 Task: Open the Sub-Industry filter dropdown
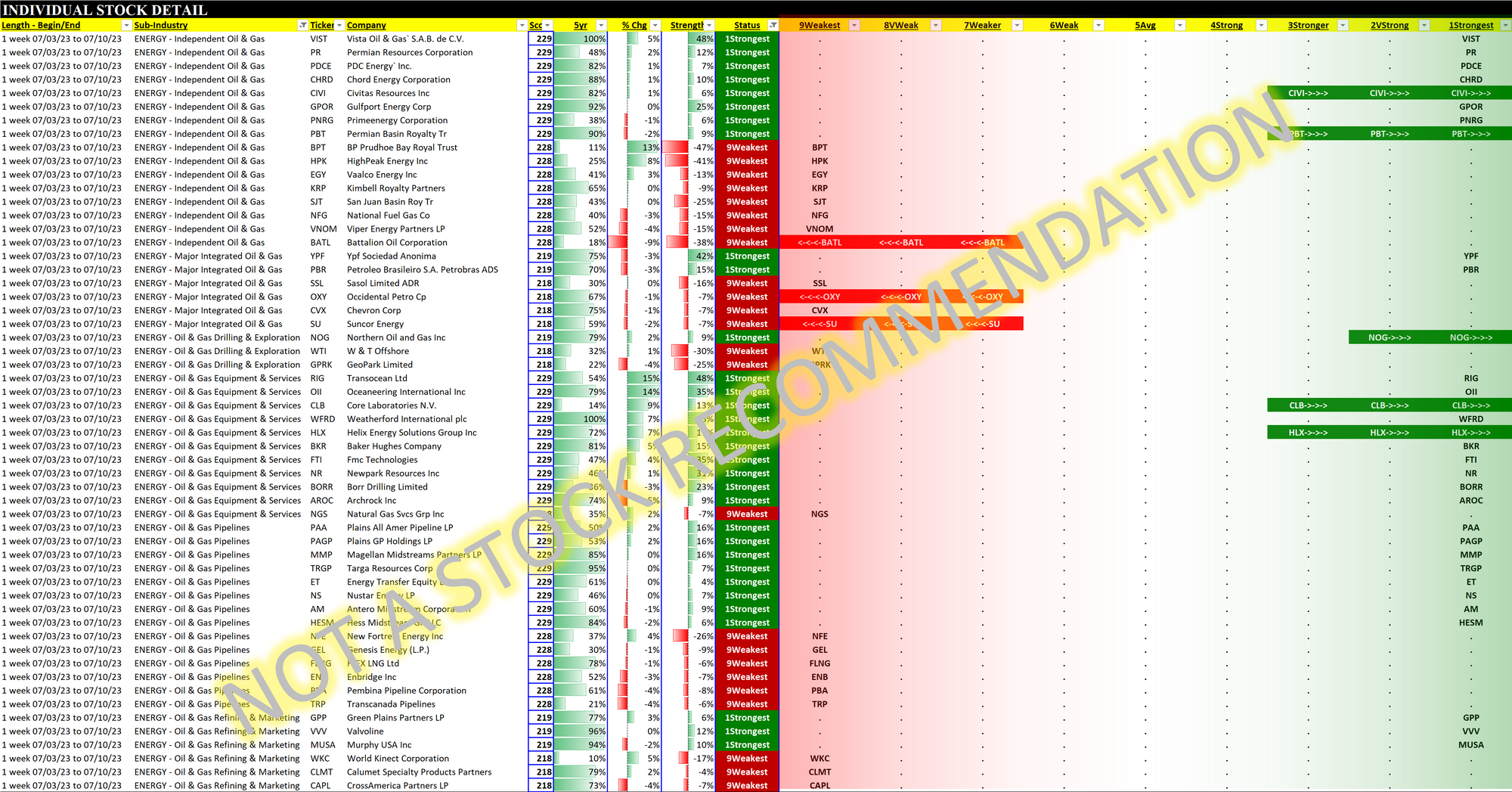click(303, 26)
